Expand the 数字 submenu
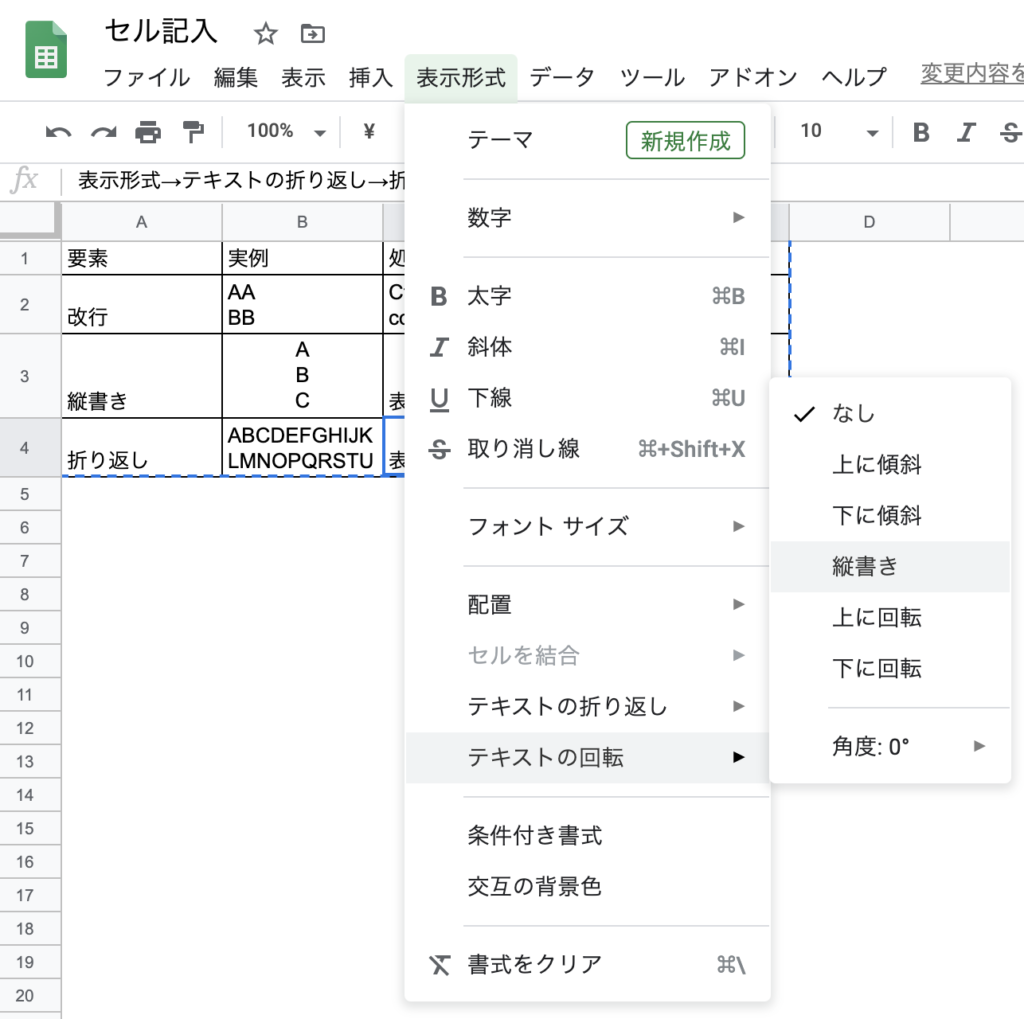1024x1019 pixels. [587, 218]
